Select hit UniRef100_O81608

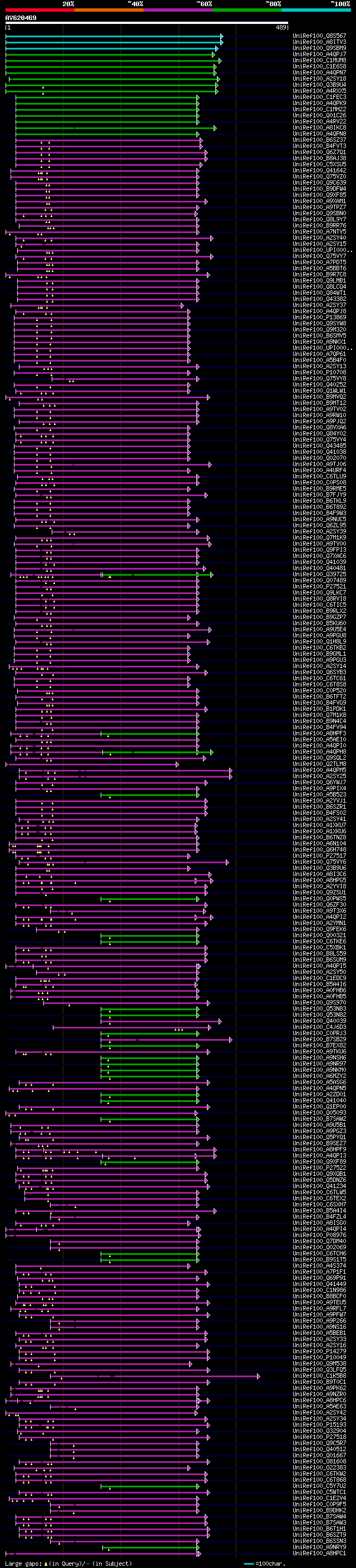pos(319,1461)
